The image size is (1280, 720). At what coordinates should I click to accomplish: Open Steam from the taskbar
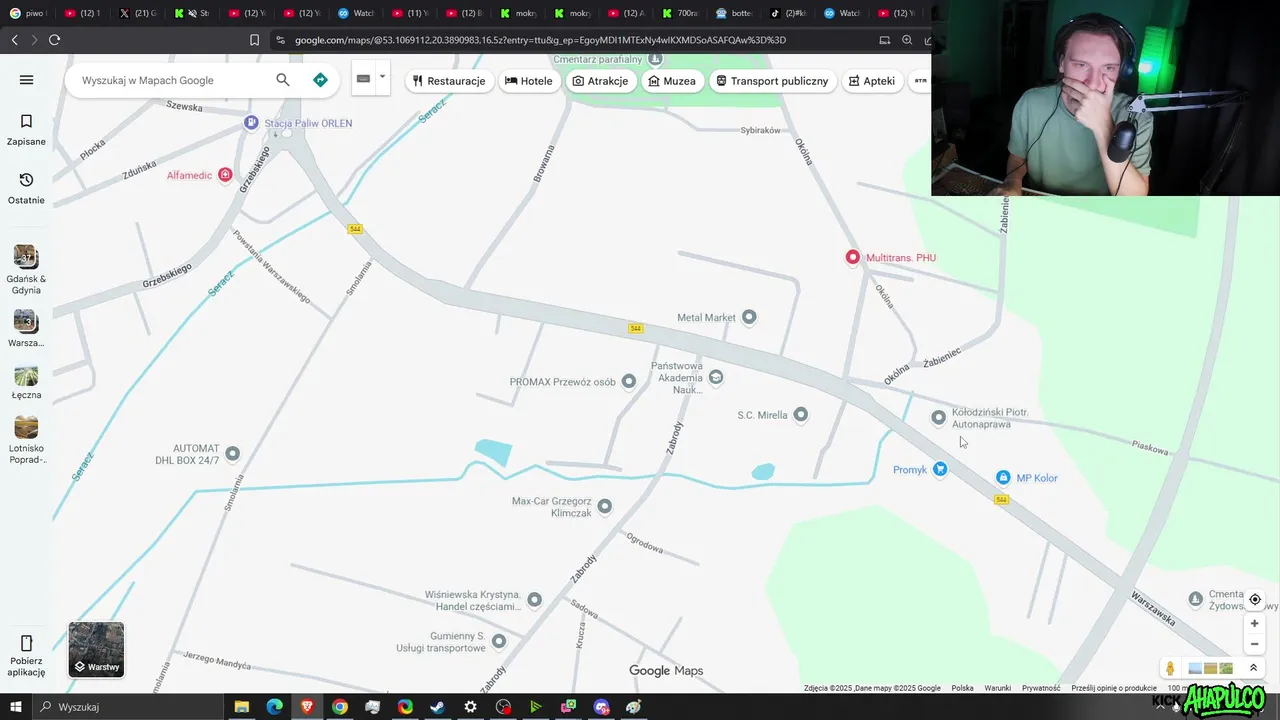pos(437,707)
